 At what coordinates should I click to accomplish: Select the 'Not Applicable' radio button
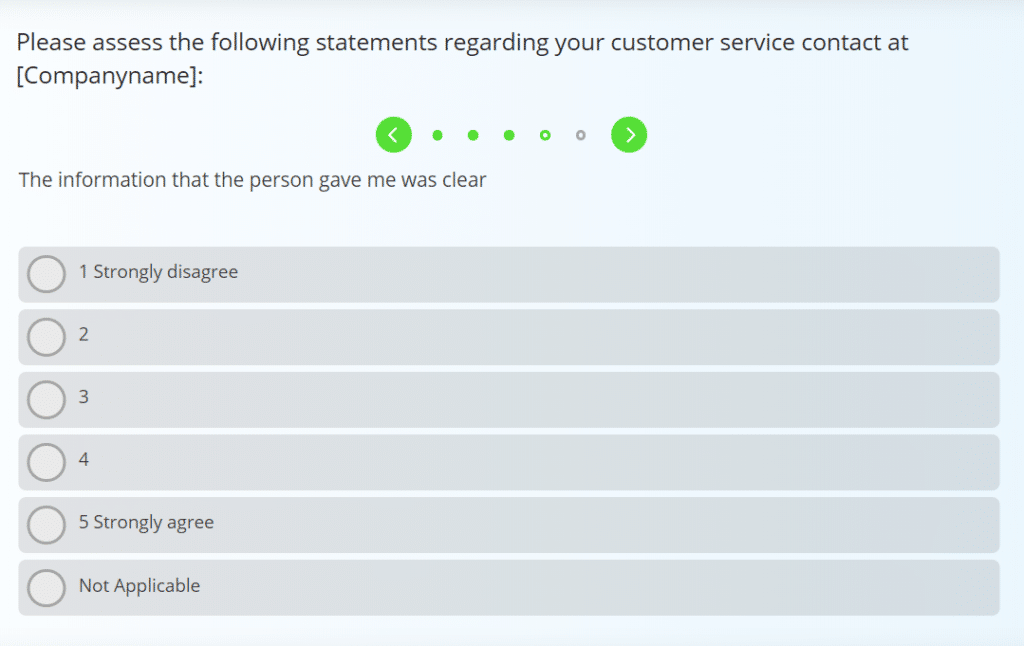46,587
